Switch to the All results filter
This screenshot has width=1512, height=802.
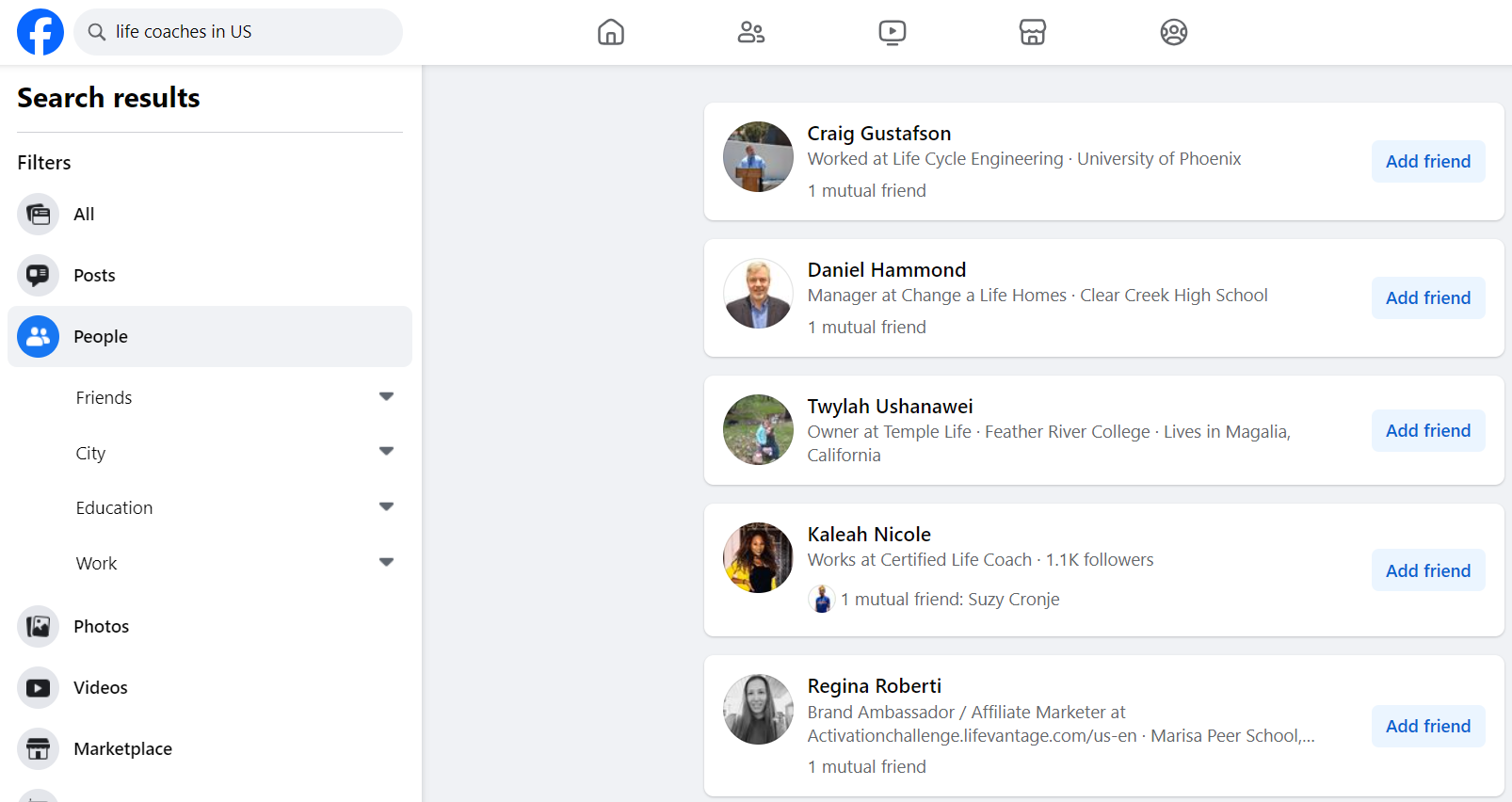coord(84,215)
